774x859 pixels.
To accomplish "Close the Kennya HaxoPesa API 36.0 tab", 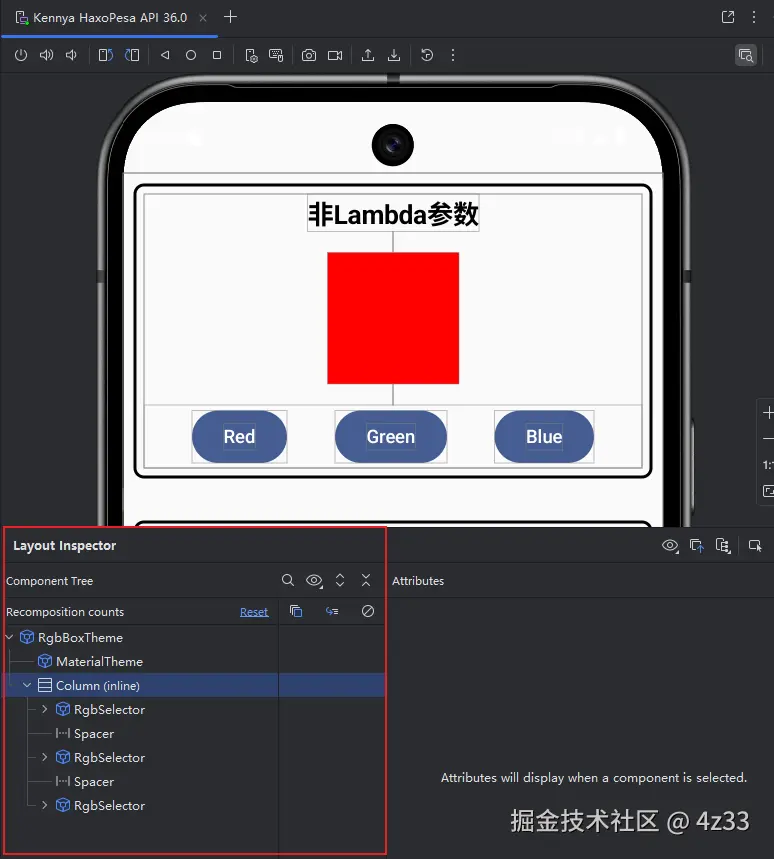I will coord(203,18).
